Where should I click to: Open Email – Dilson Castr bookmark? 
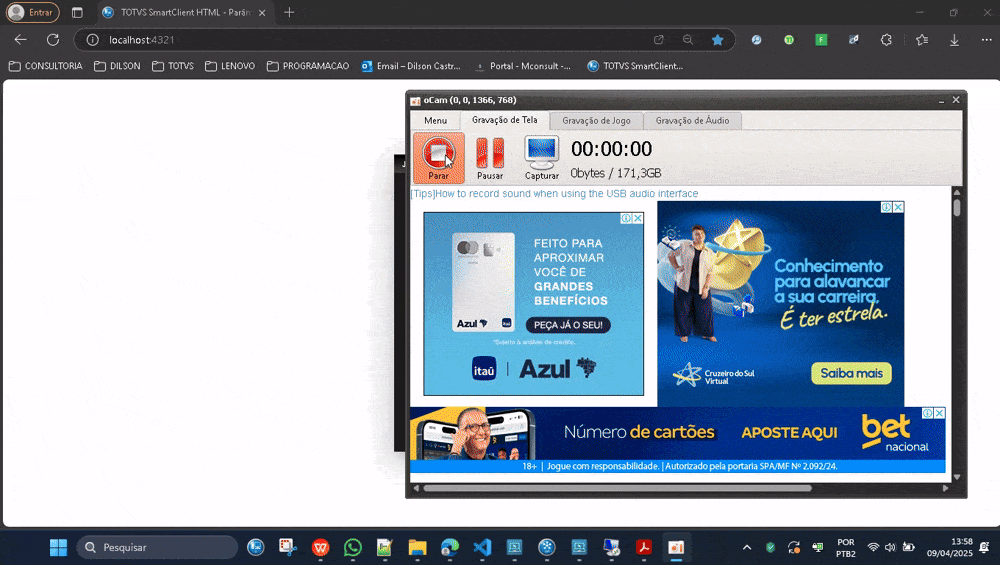tap(411, 66)
